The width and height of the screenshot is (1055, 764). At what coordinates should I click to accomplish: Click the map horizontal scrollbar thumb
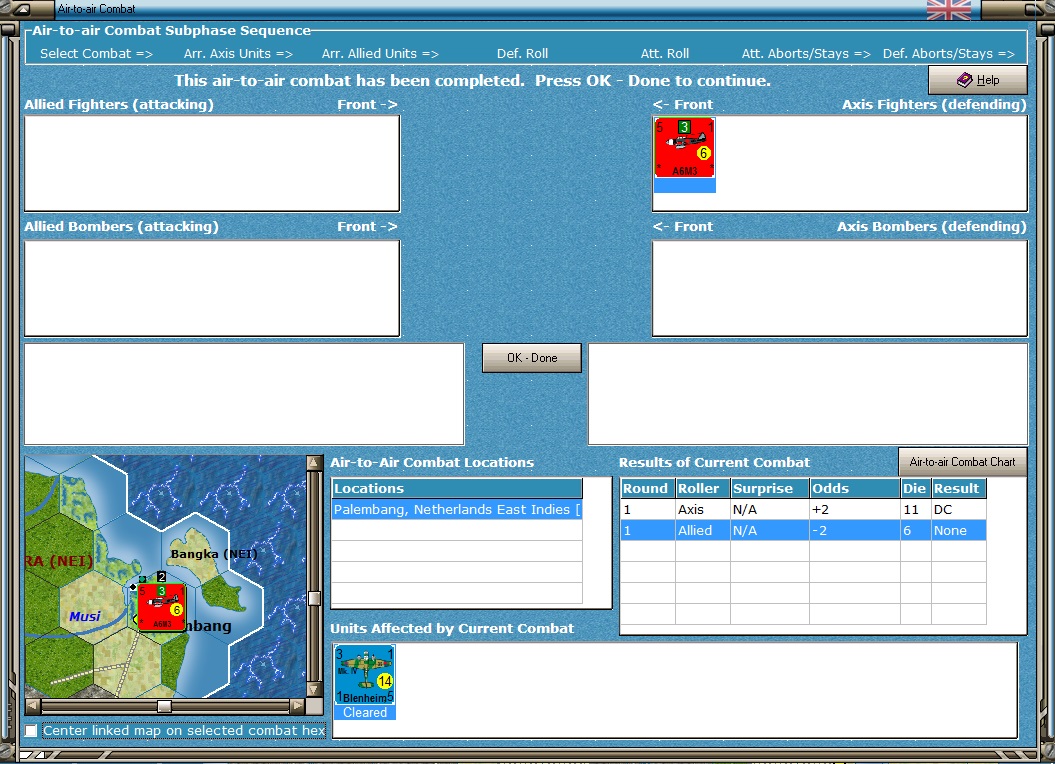tap(164, 706)
